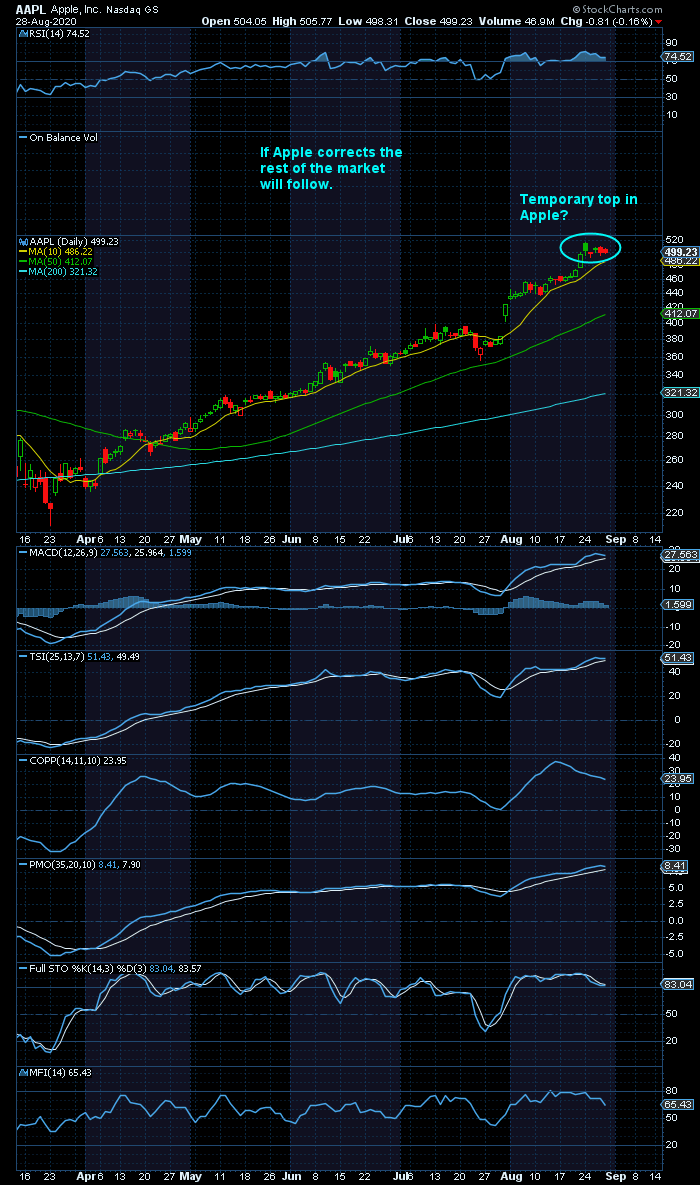Click the 412.07 MA(50) tag on right axis
Image resolution: width=700 pixels, height=1185 pixels.
coord(680,313)
